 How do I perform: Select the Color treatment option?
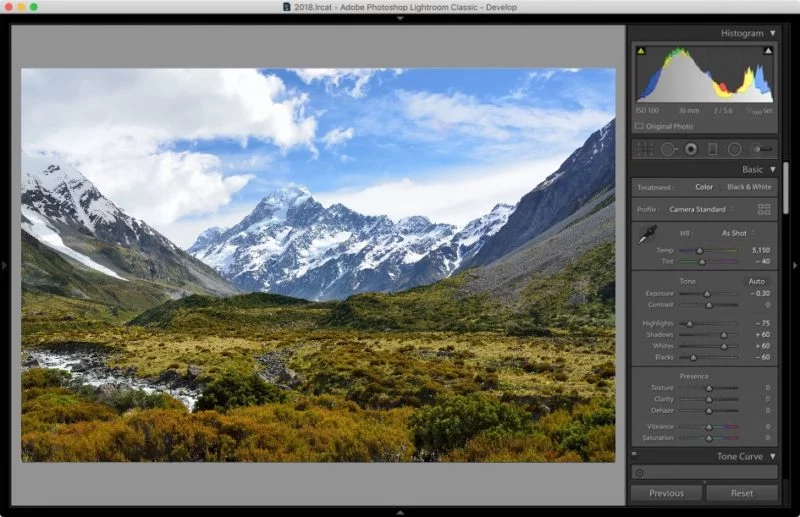(704, 187)
